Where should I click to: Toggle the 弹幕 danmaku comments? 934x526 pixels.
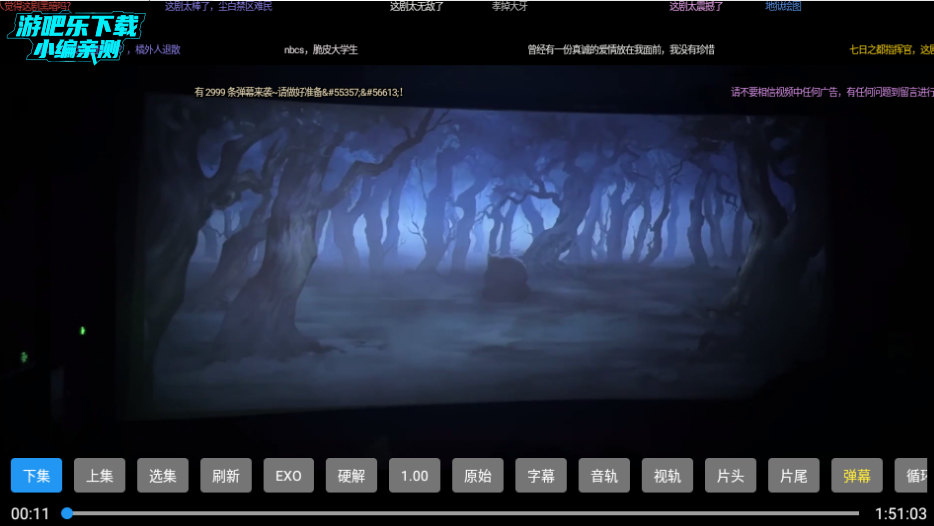coord(857,475)
